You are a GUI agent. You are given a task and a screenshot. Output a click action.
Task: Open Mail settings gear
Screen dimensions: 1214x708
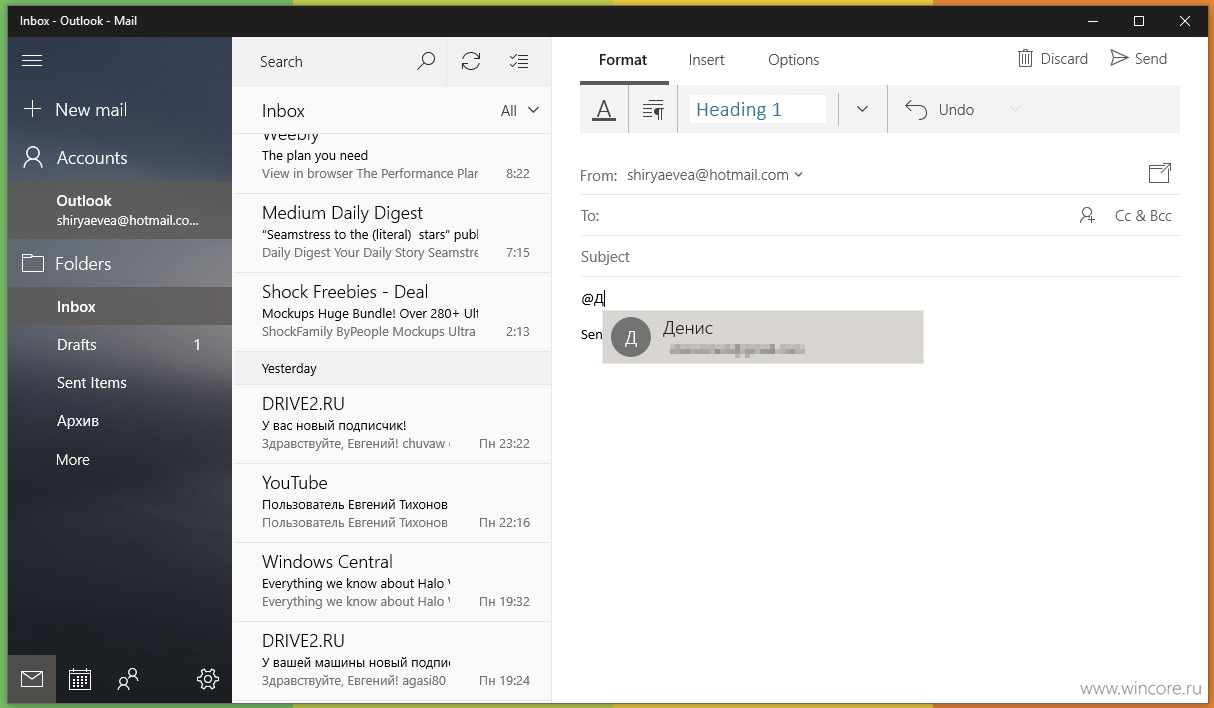click(x=208, y=680)
